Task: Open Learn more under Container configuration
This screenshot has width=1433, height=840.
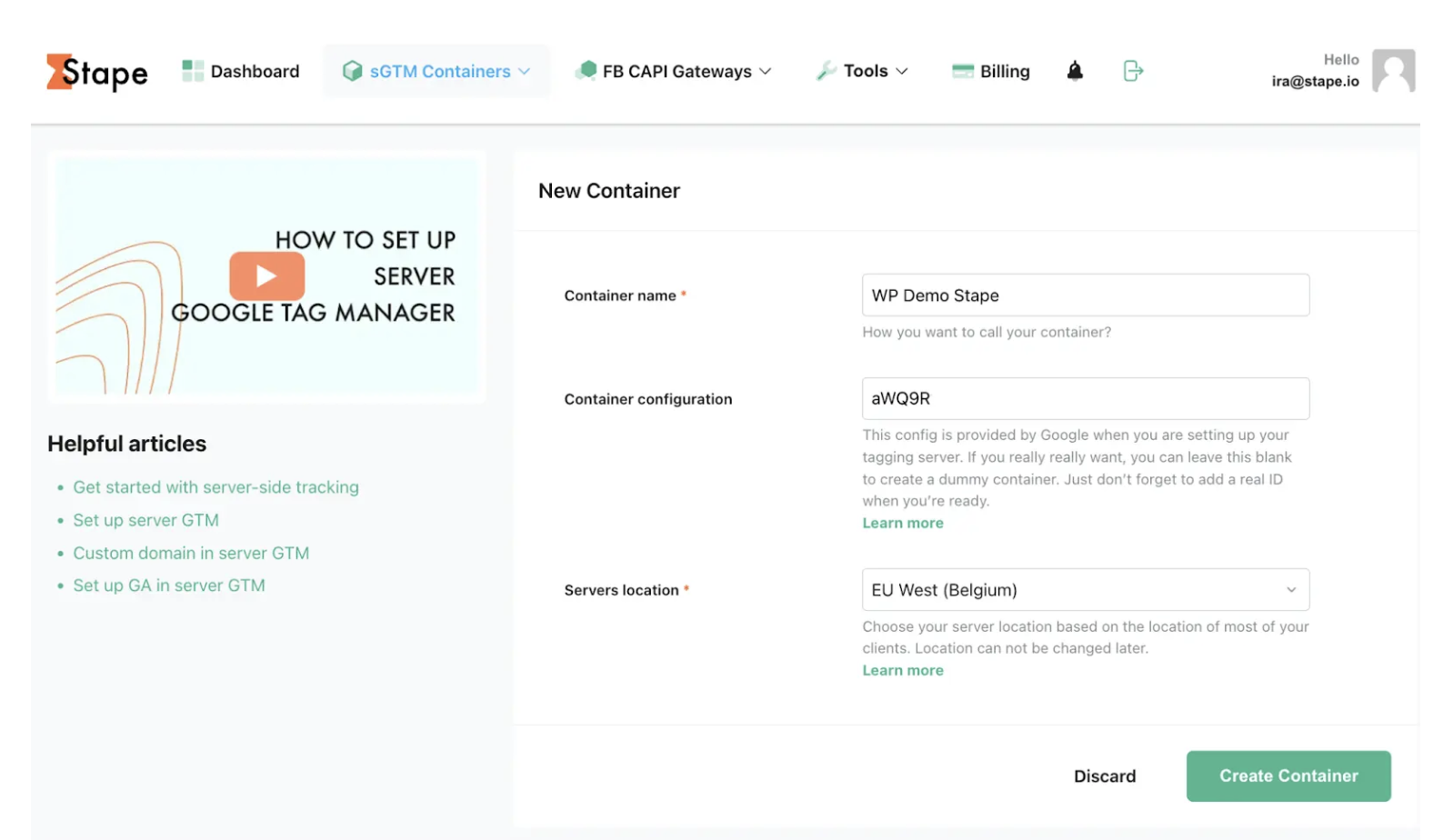Action: point(903,524)
